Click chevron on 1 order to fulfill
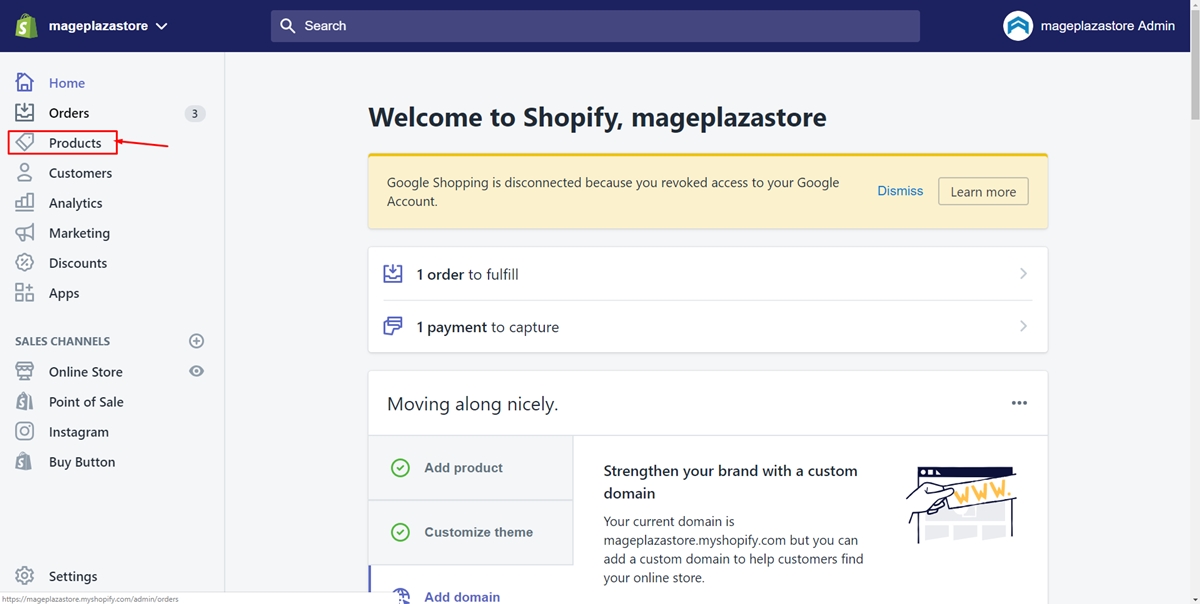Screen dimensions: 1200x604 (1023, 273)
